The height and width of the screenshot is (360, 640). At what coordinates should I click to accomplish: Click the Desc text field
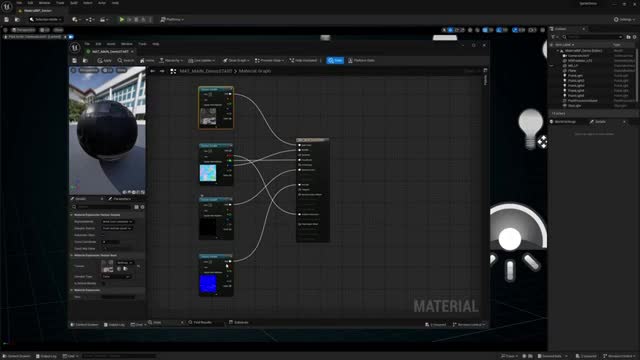click(x=118, y=297)
